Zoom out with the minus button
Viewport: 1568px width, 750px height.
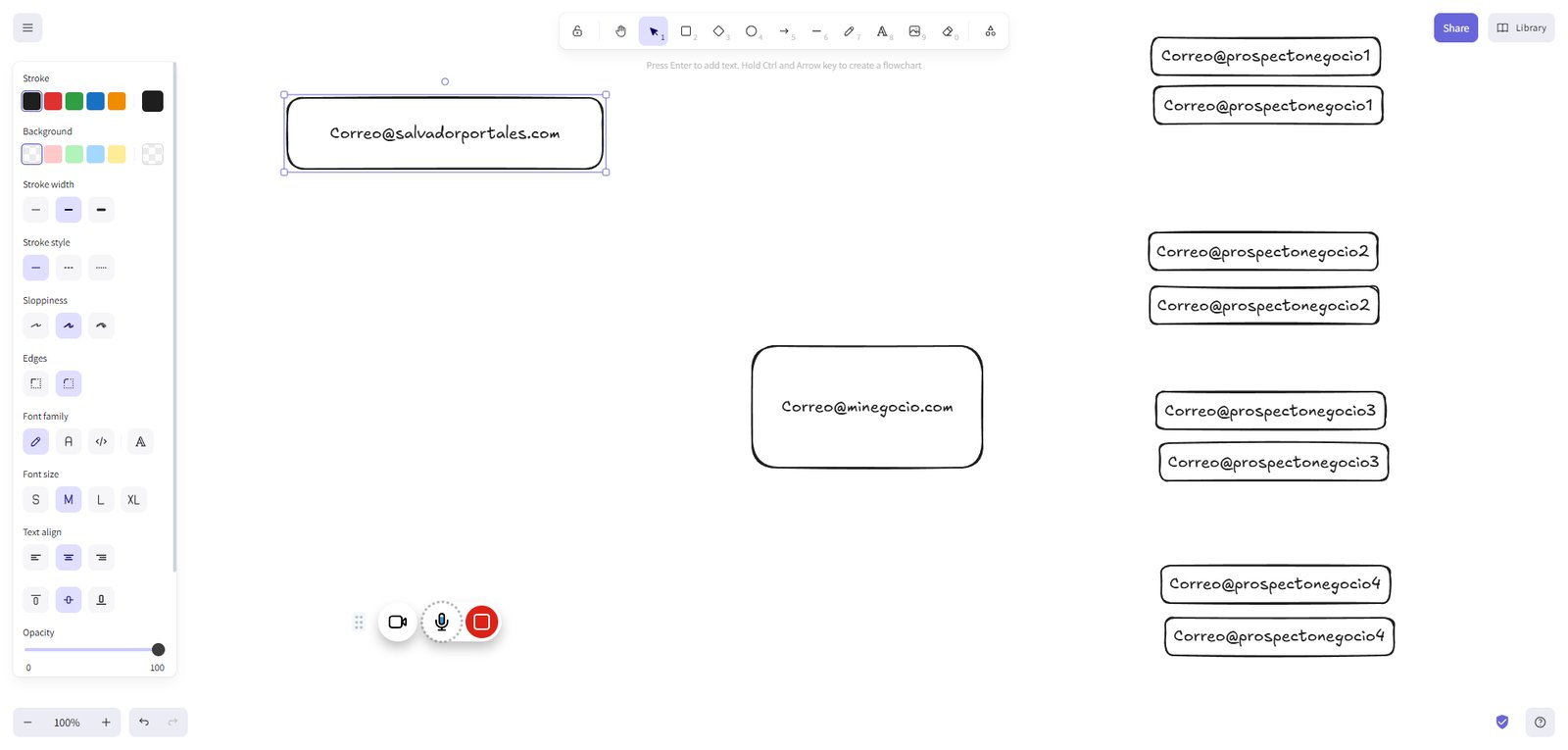coord(27,723)
